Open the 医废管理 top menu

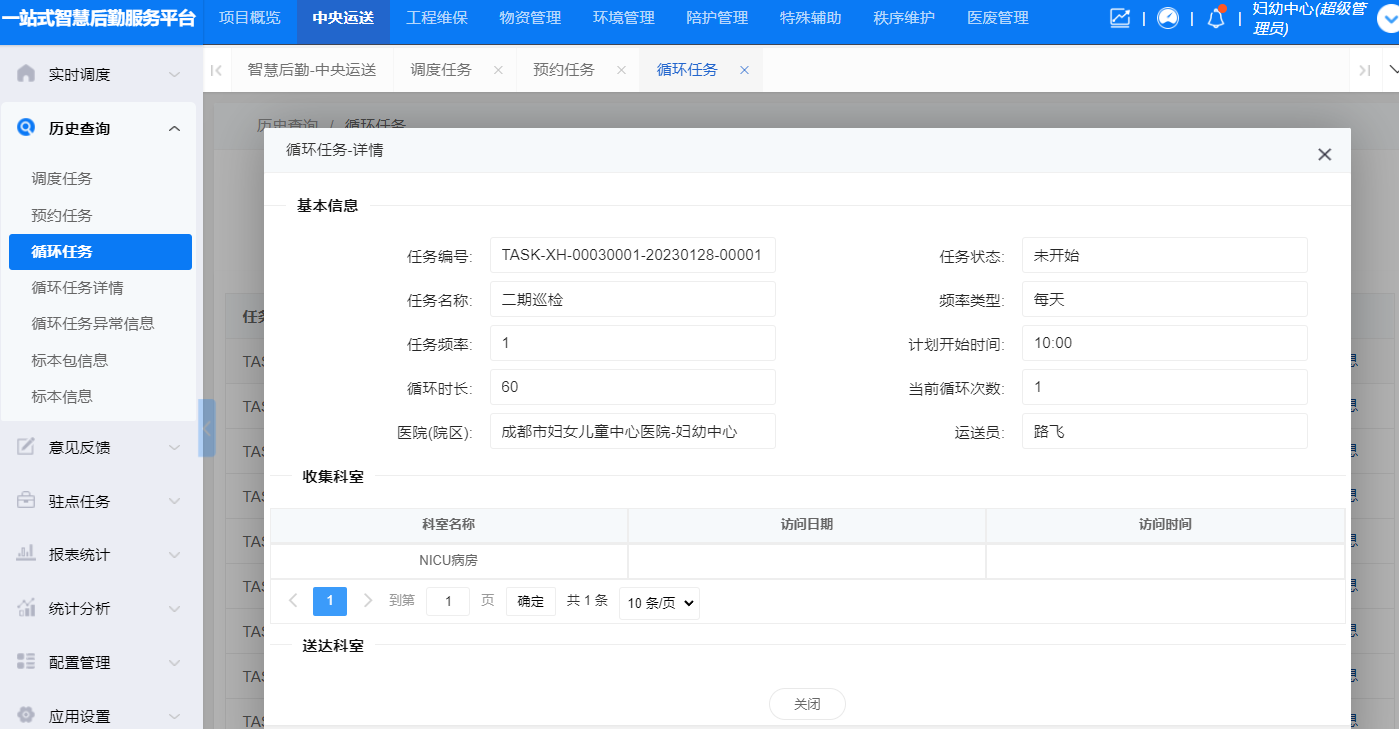pyautogui.click(x=998, y=18)
